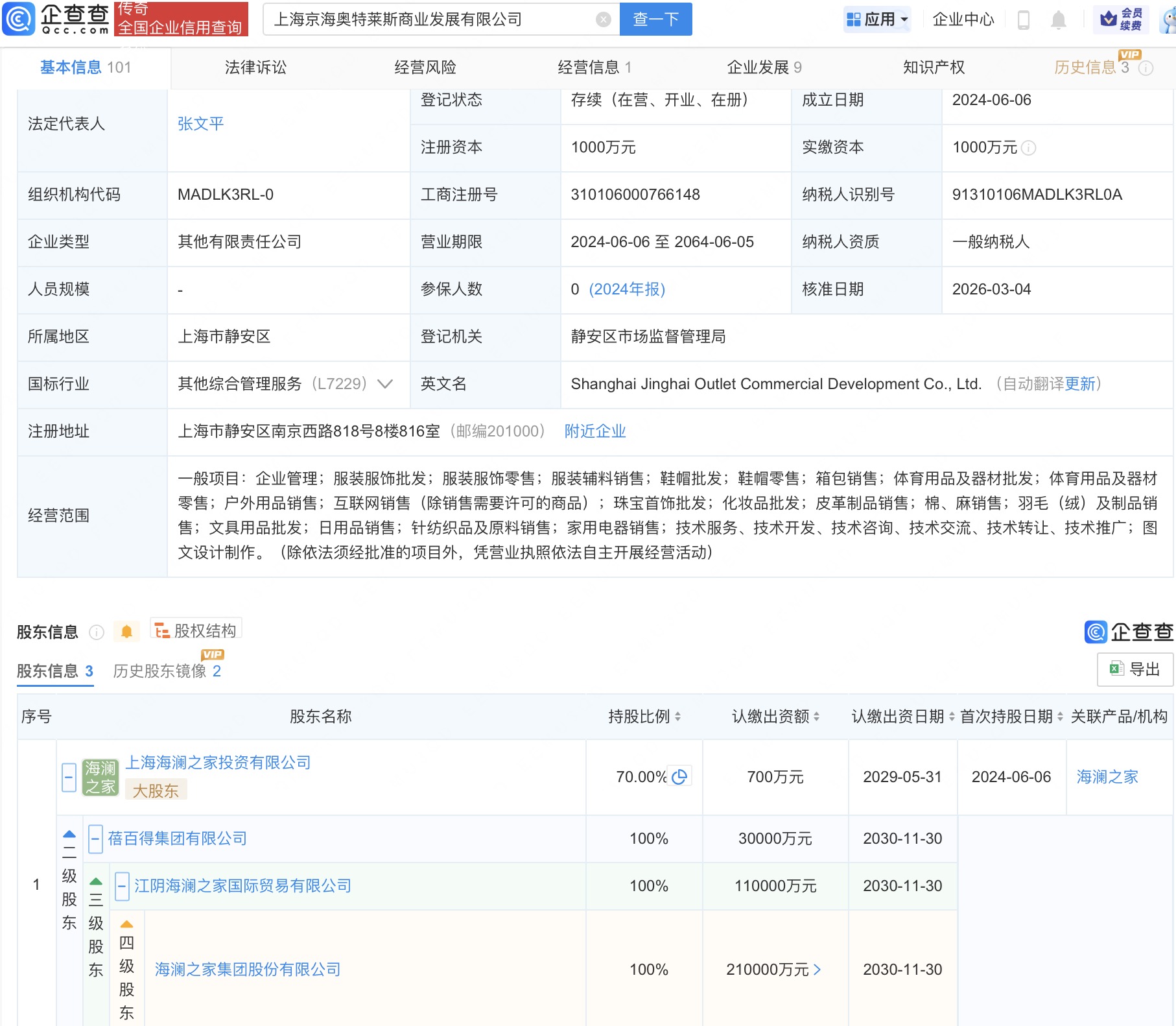This screenshot has width=1176, height=1026.
Task: Click the info icon beside 实缴资本 amount
Action: [1030, 148]
